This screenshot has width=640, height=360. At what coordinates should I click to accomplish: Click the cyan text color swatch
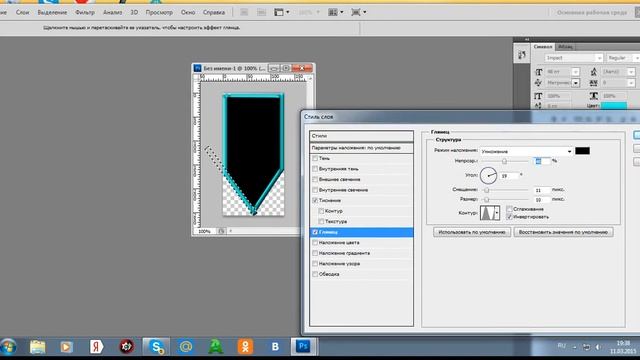(x=614, y=106)
